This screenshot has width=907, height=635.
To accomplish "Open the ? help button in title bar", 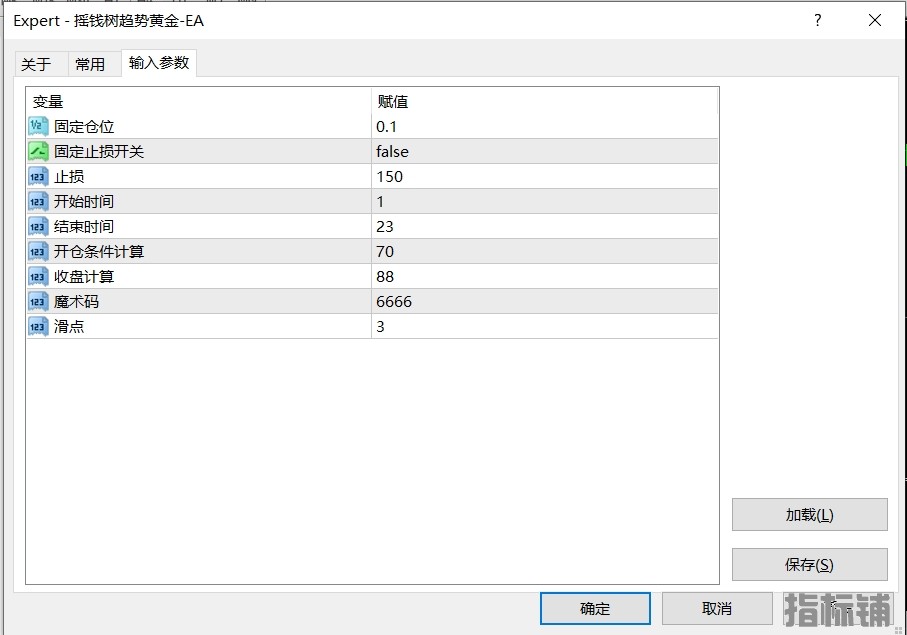I will pyautogui.click(x=817, y=20).
